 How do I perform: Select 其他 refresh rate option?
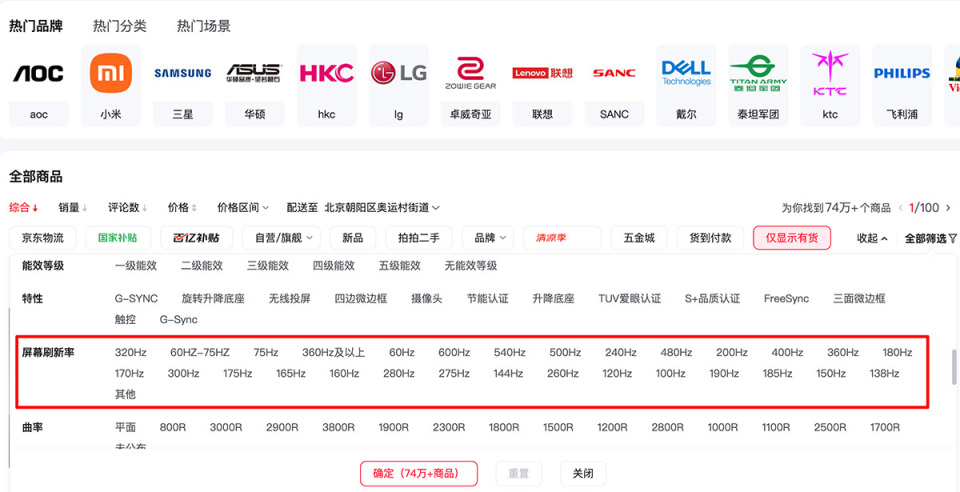[x=125, y=395]
